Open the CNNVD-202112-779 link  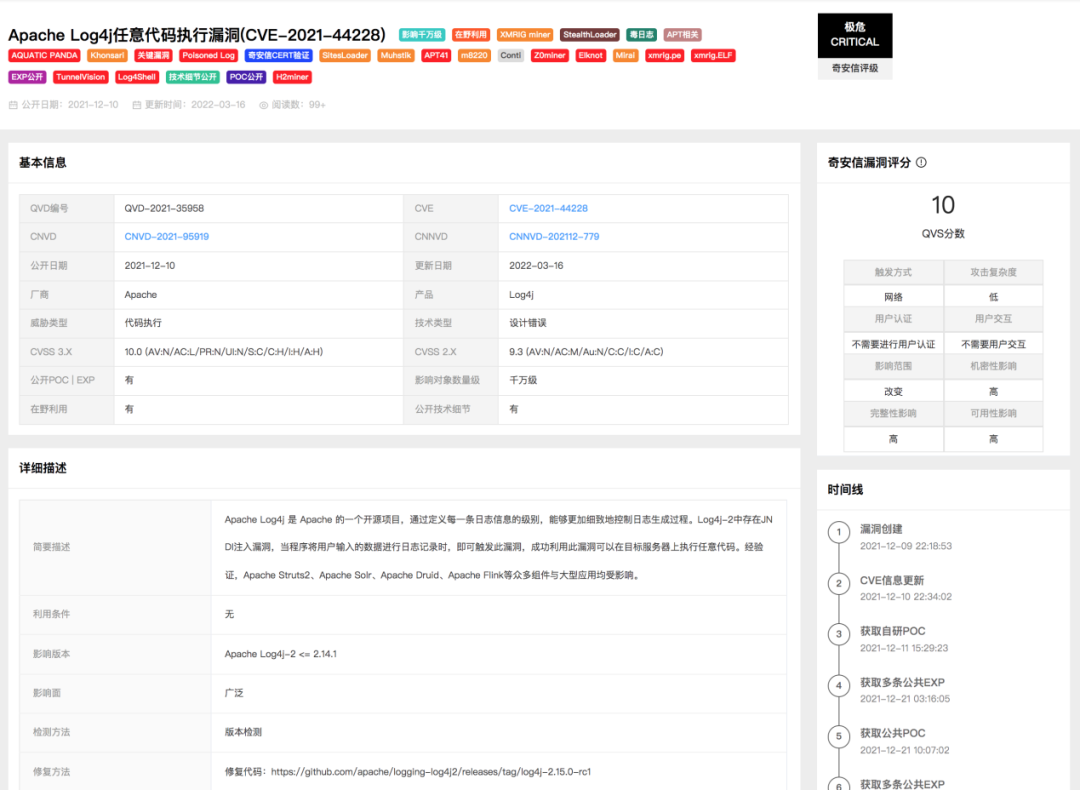point(554,236)
